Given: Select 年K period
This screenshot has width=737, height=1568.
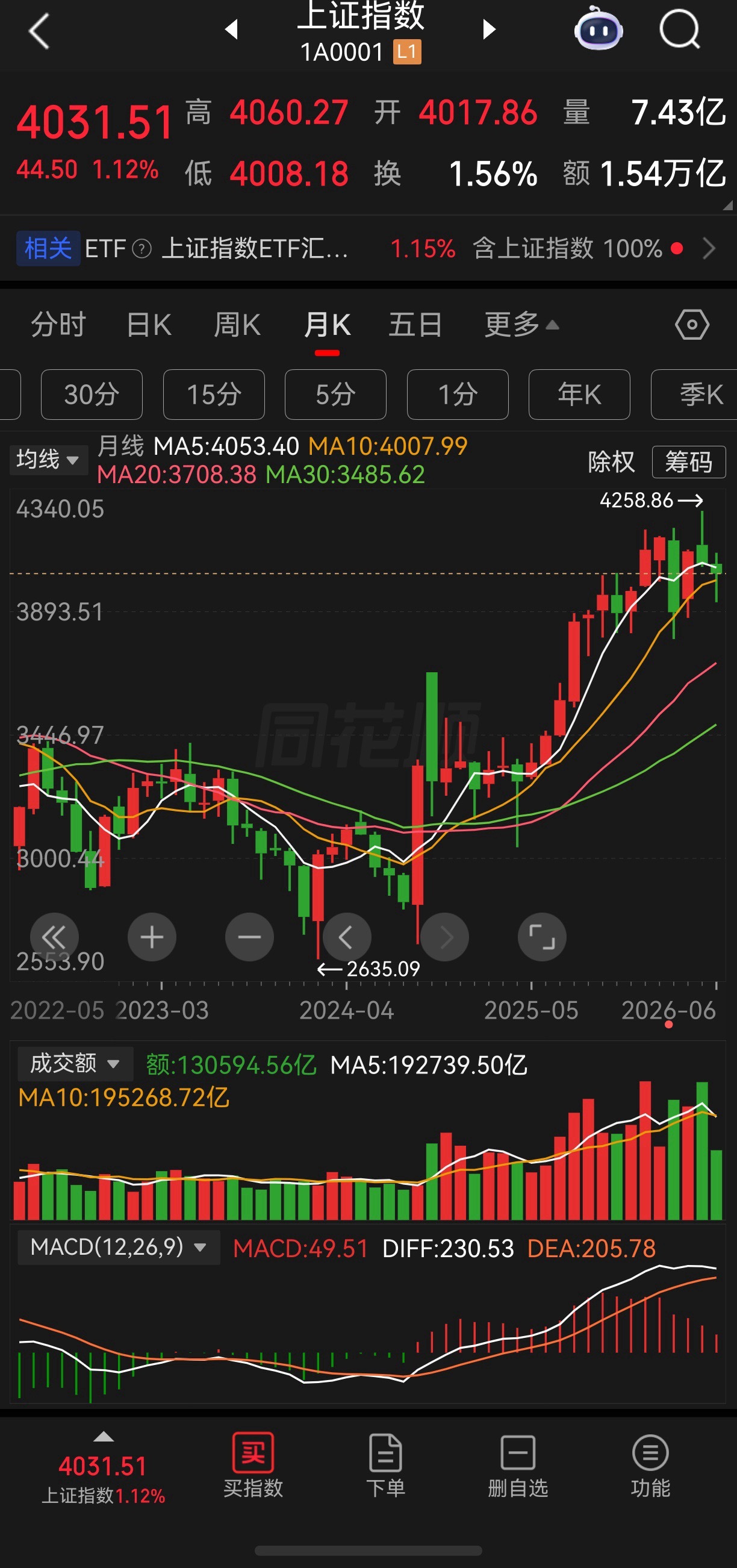Looking at the screenshot, I should (x=579, y=395).
